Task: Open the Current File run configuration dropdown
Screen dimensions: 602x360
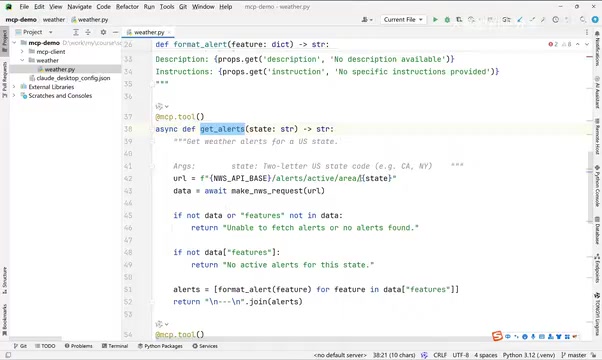Action: 403,20
